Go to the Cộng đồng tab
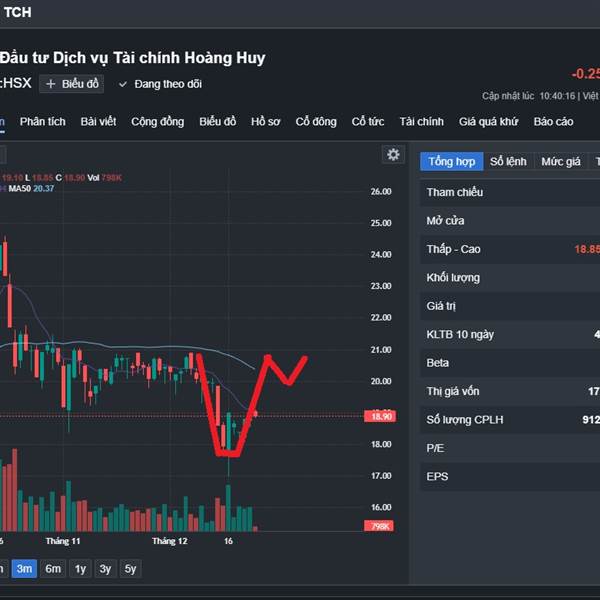The image size is (600, 600). (157, 122)
